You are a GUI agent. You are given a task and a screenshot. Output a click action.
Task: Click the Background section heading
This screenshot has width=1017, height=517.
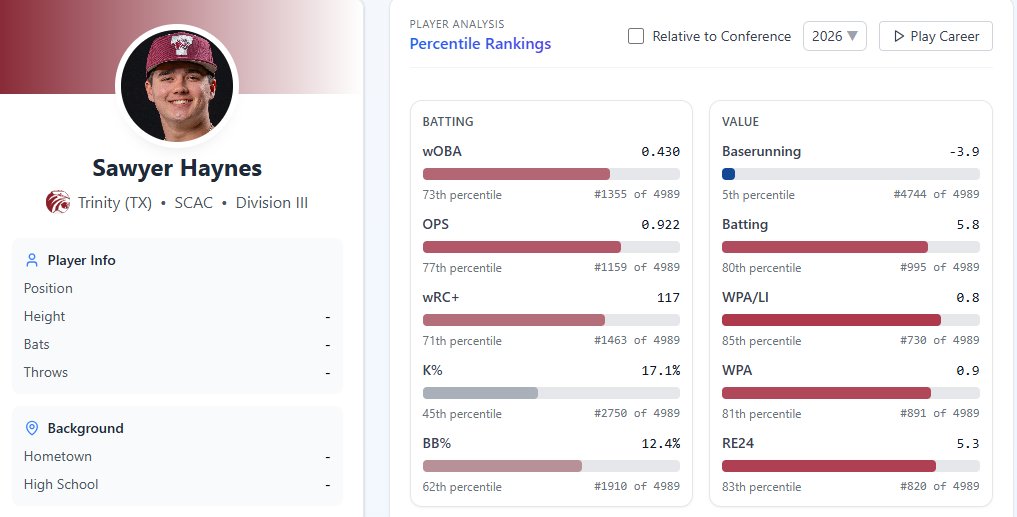click(86, 428)
